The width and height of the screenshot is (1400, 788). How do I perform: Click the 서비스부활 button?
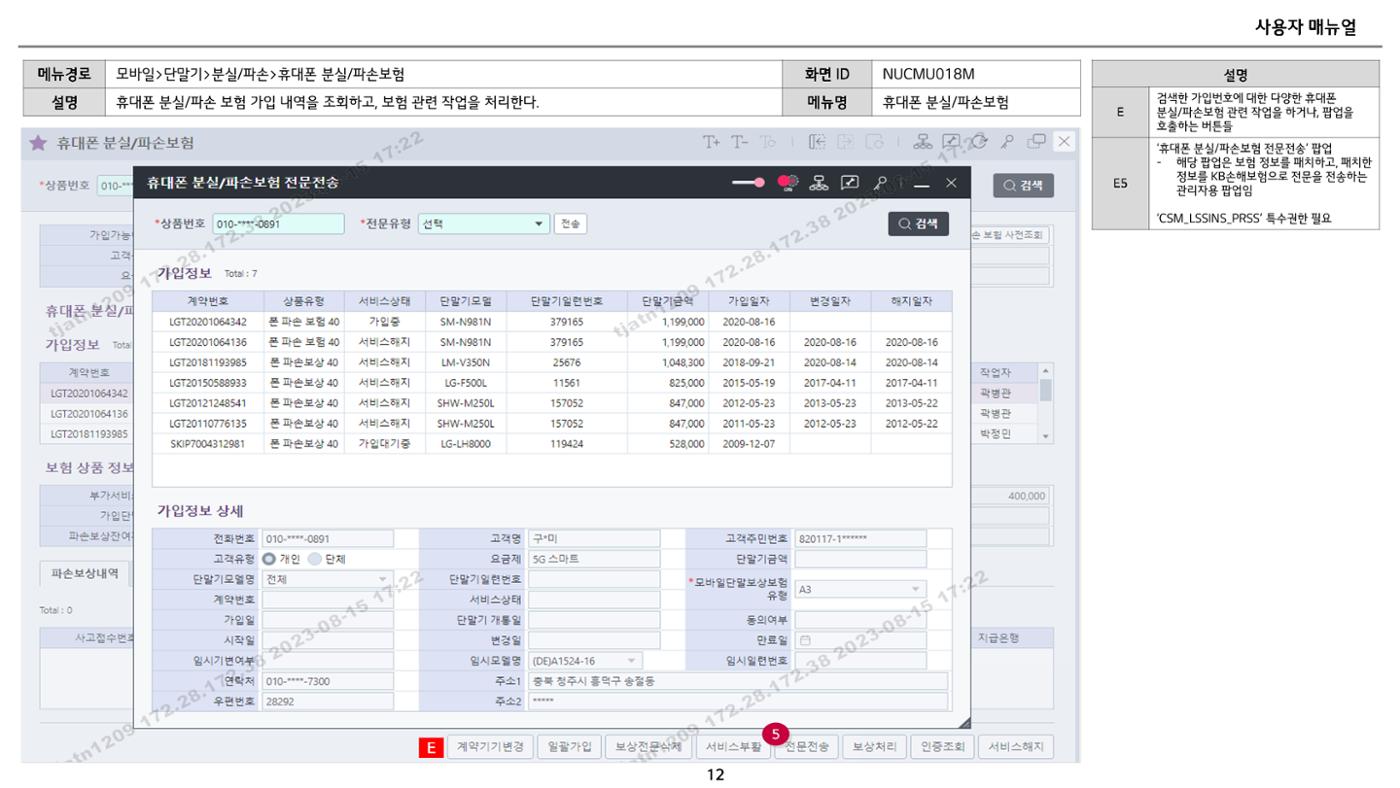(732, 746)
